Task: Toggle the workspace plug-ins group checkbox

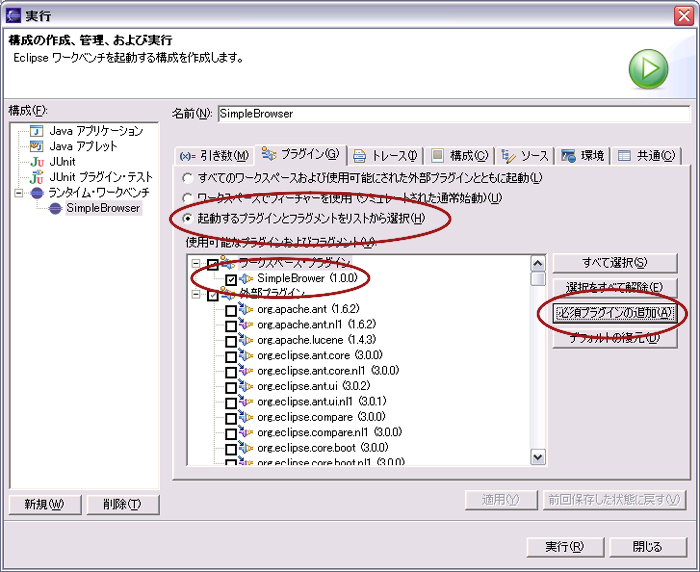Action: (213, 264)
